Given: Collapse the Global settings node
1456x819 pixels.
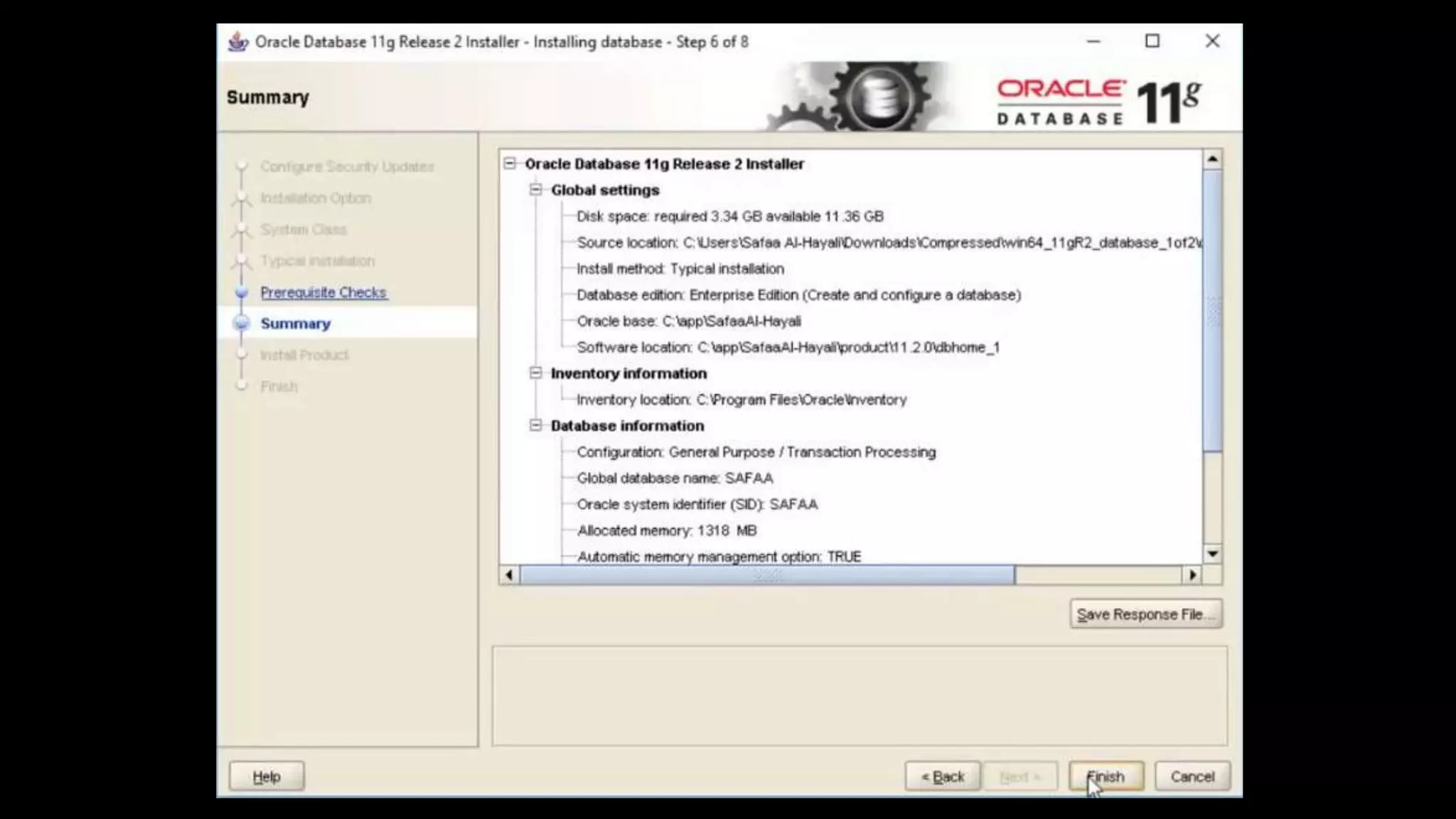Looking at the screenshot, I should coord(535,190).
